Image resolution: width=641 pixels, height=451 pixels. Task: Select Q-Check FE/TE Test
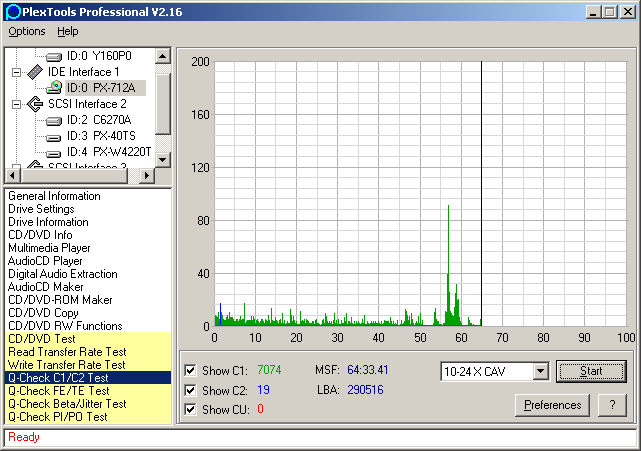pyautogui.click(x=88, y=391)
